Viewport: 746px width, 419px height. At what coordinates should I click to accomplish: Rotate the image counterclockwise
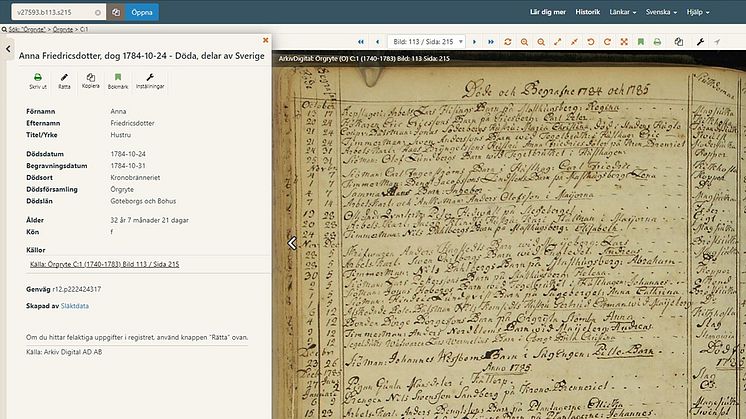coord(591,42)
